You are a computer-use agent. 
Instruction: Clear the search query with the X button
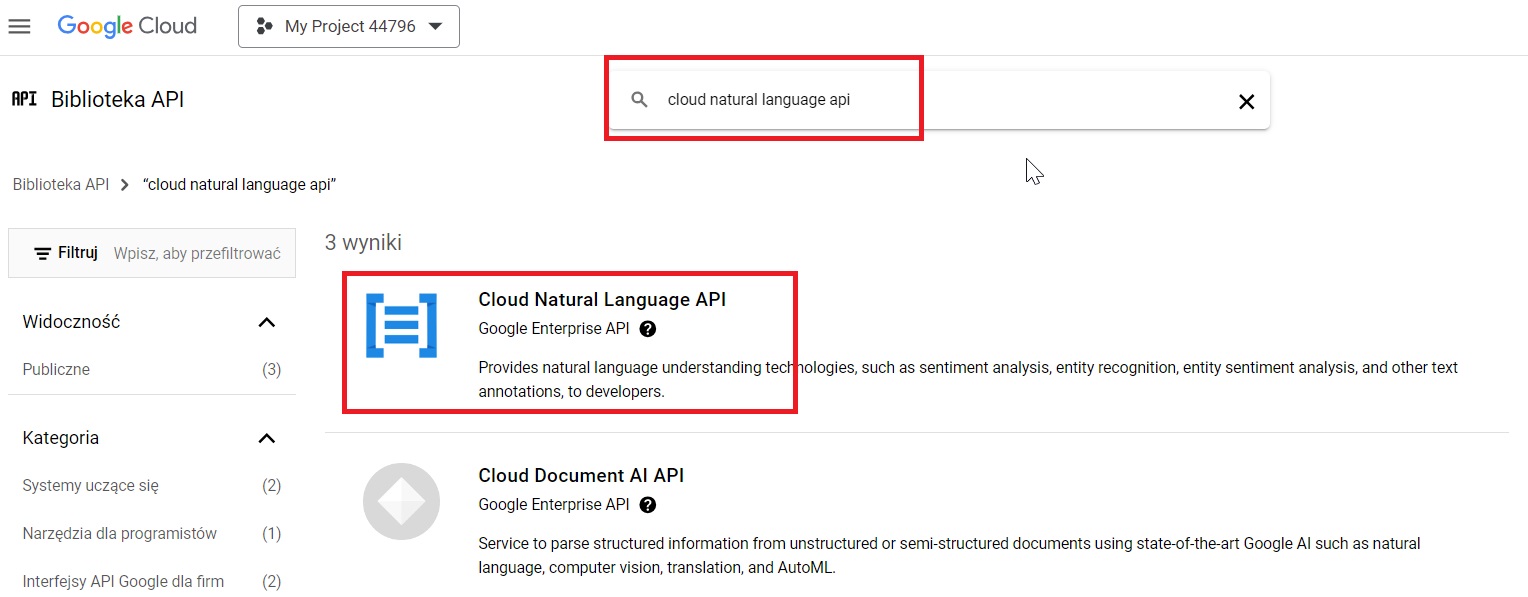[1246, 101]
